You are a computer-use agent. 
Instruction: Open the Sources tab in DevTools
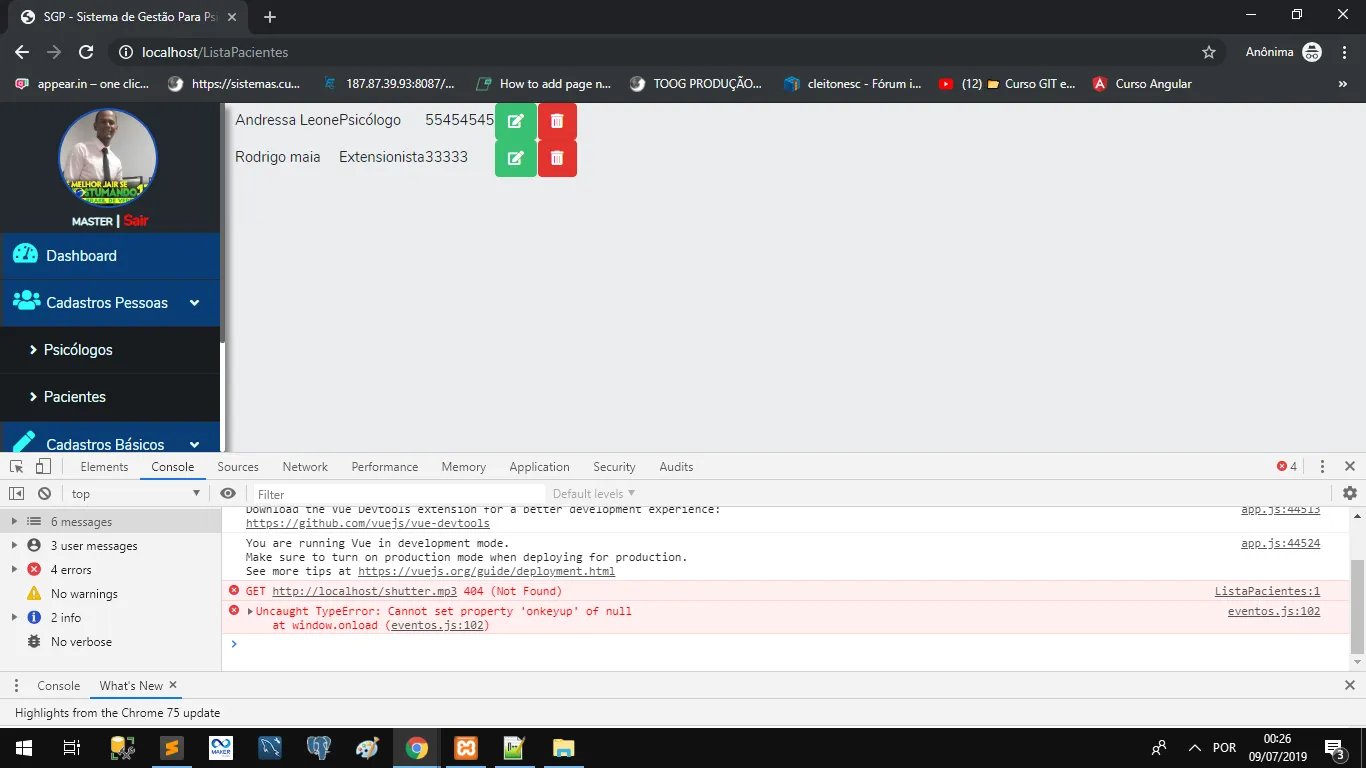click(238, 467)
